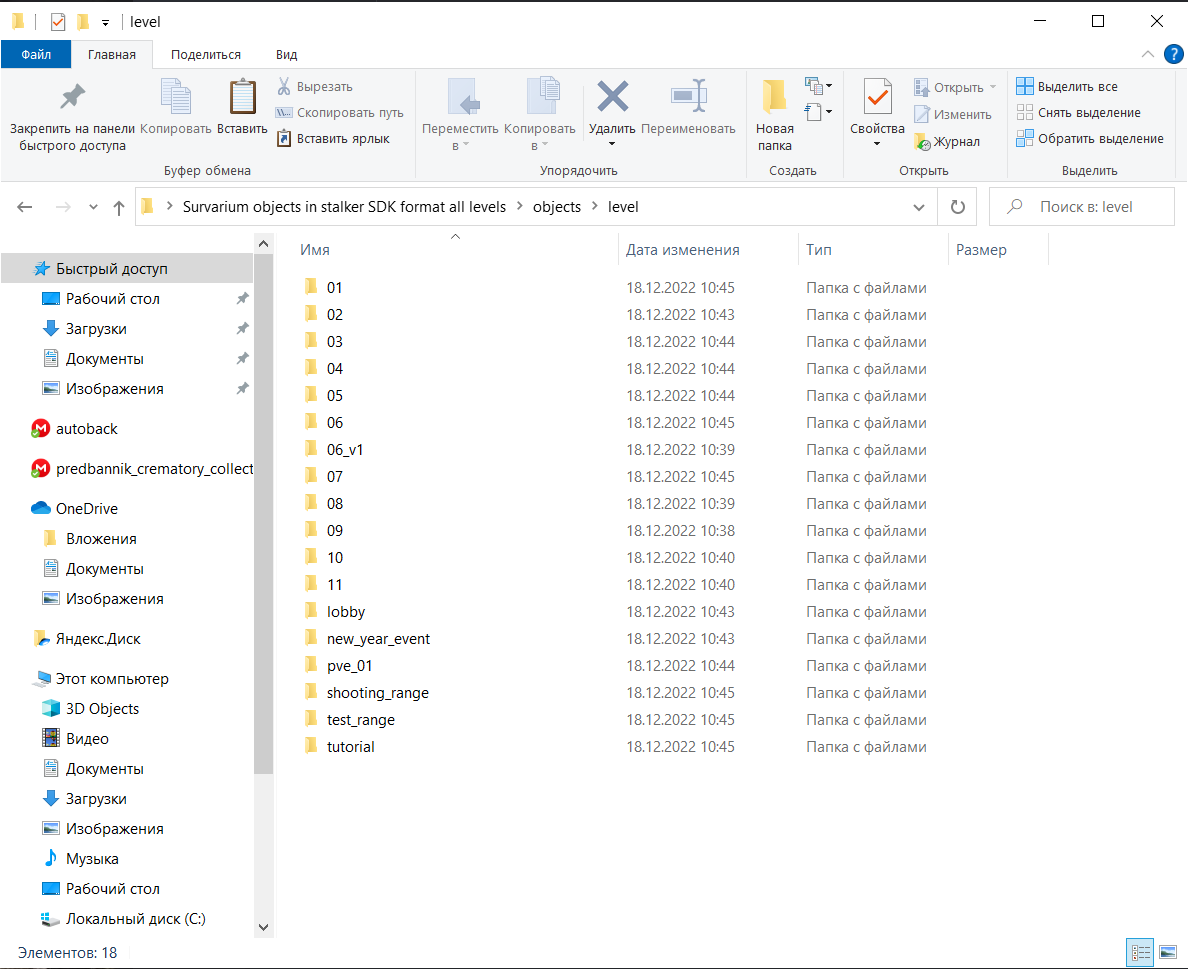Select the 06_v1 folder
The image size is (1188, 969).
point(345,450)
